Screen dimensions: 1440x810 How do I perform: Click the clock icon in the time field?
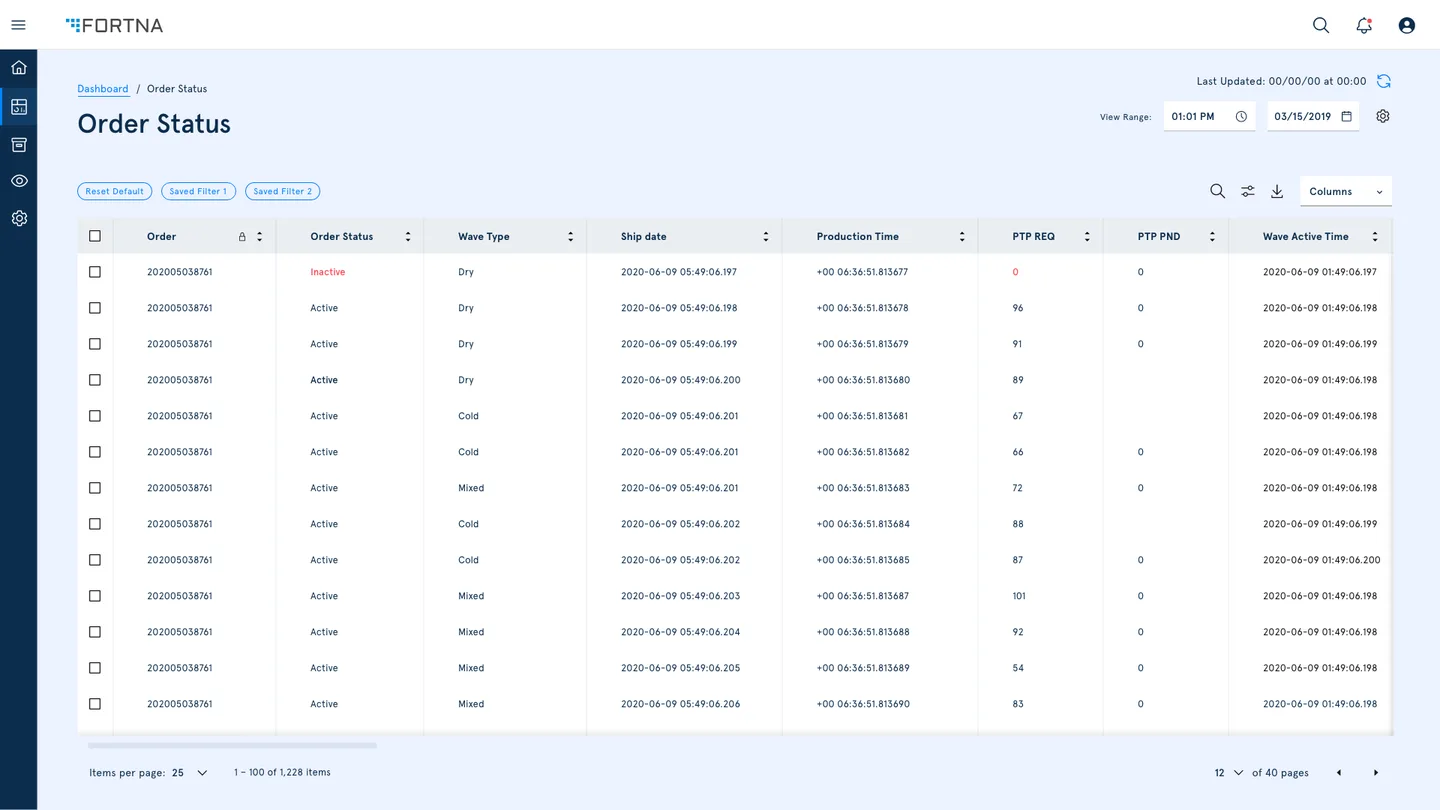click(1241, 116)
